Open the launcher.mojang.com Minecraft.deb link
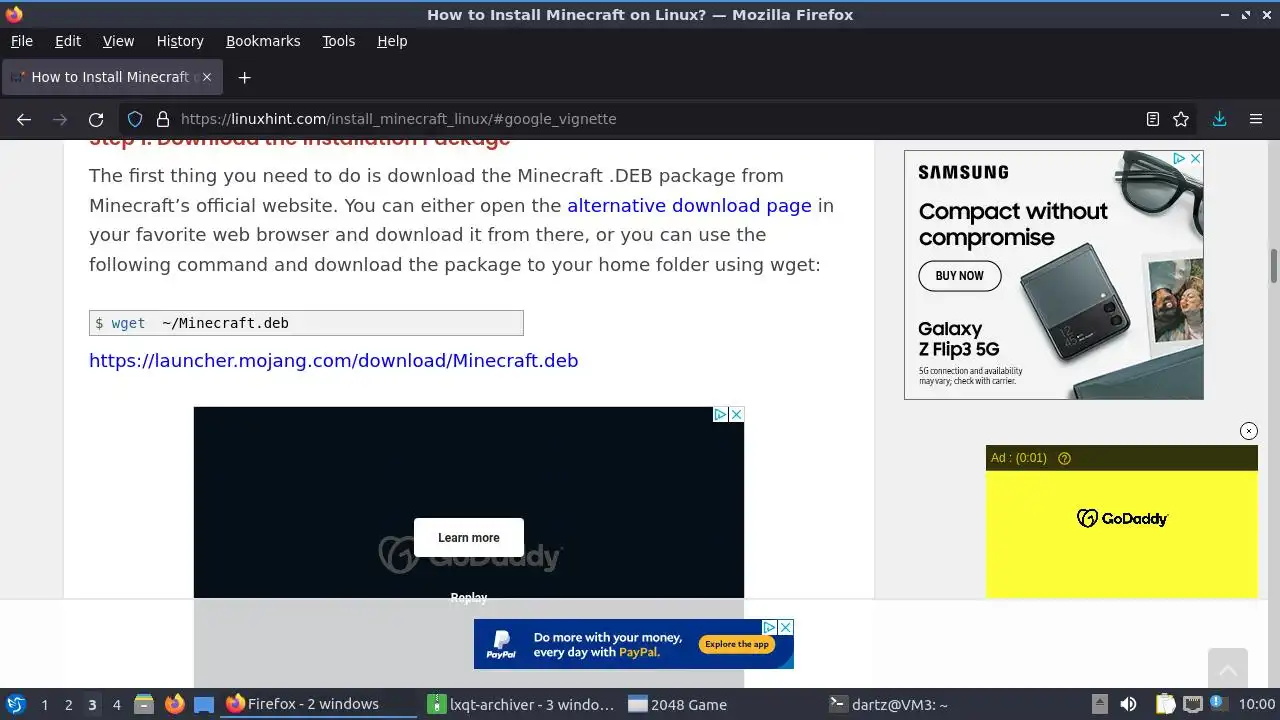The height and width of the screenshot is (720, 1280). [333, 360]
